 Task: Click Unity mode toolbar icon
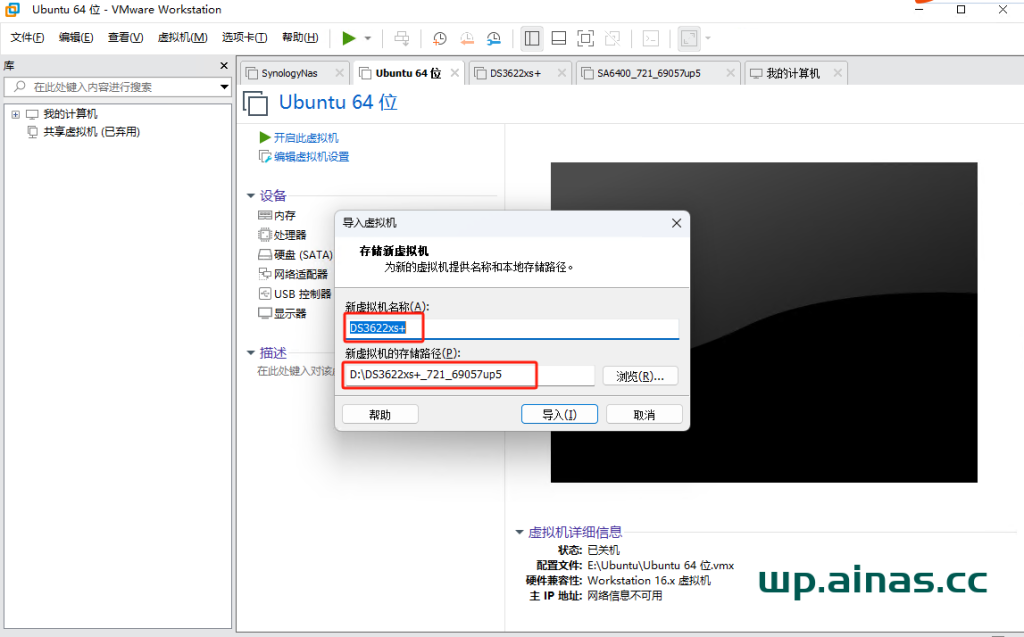pos(613,39)
